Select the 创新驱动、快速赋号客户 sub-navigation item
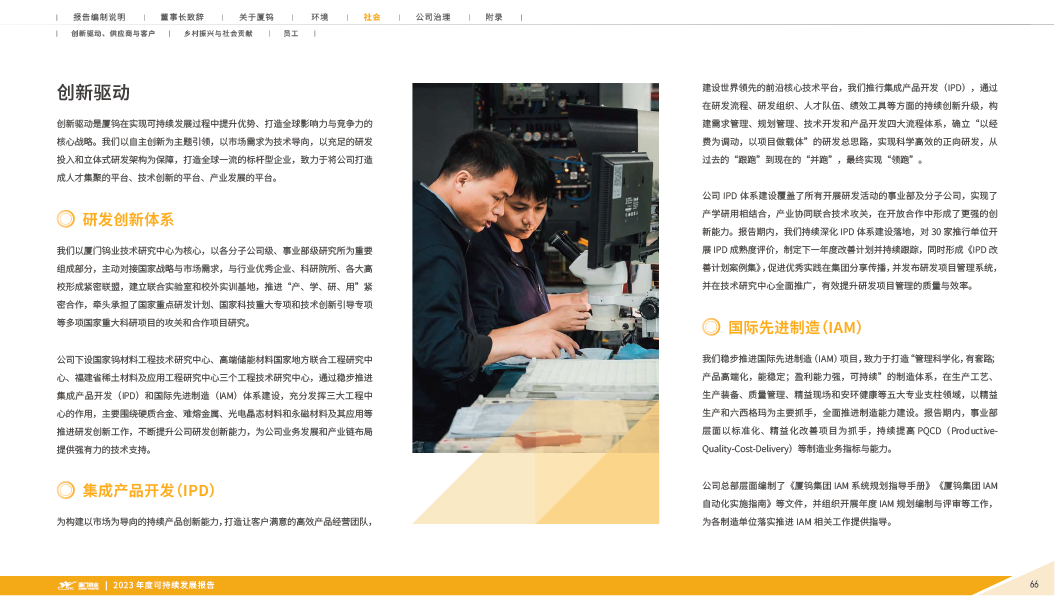 (112, 34)
